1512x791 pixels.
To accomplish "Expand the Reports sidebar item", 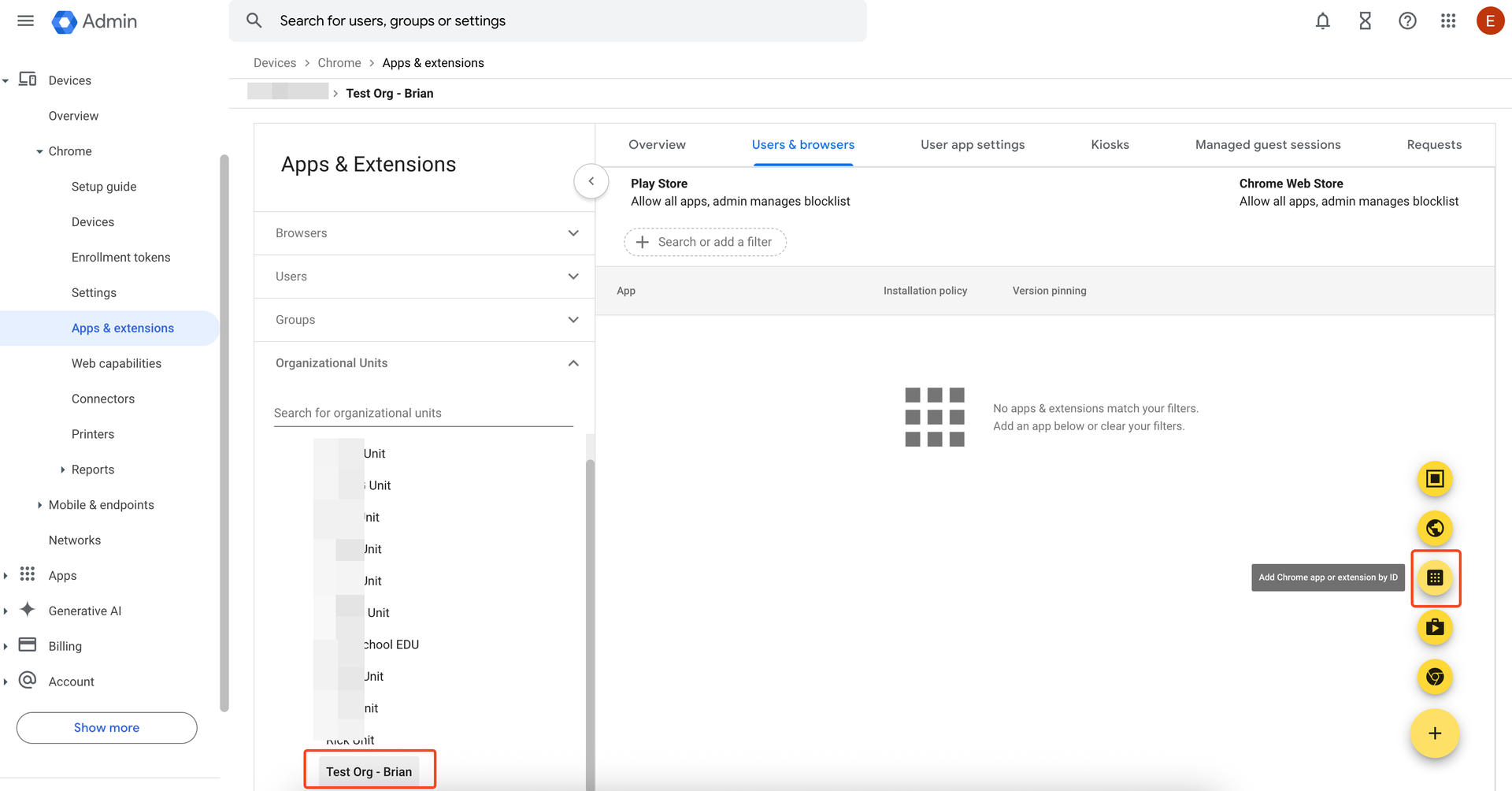I will point(62,470).
